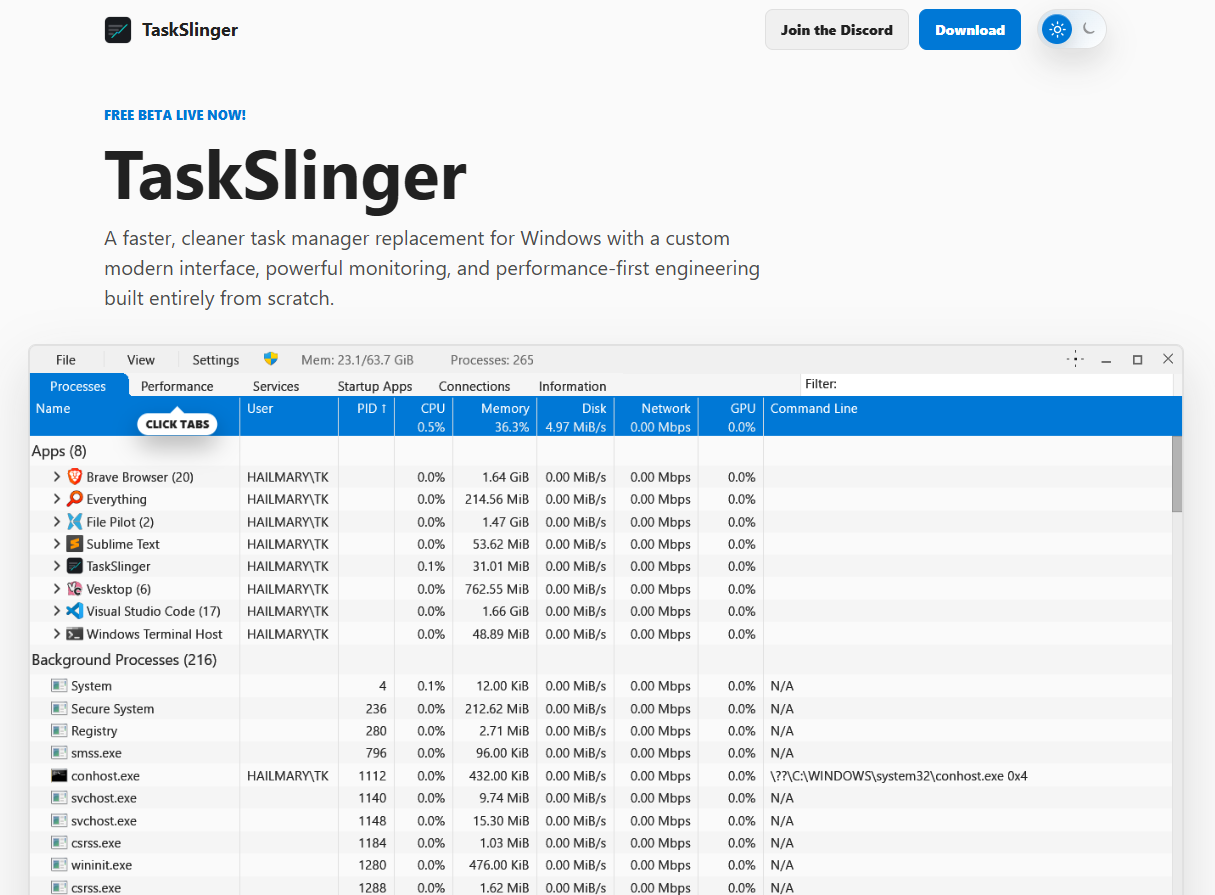This screenshot has height=895, width=1215.
Task: Expand the Windows Terminal Host group
Action: (57, 634)
